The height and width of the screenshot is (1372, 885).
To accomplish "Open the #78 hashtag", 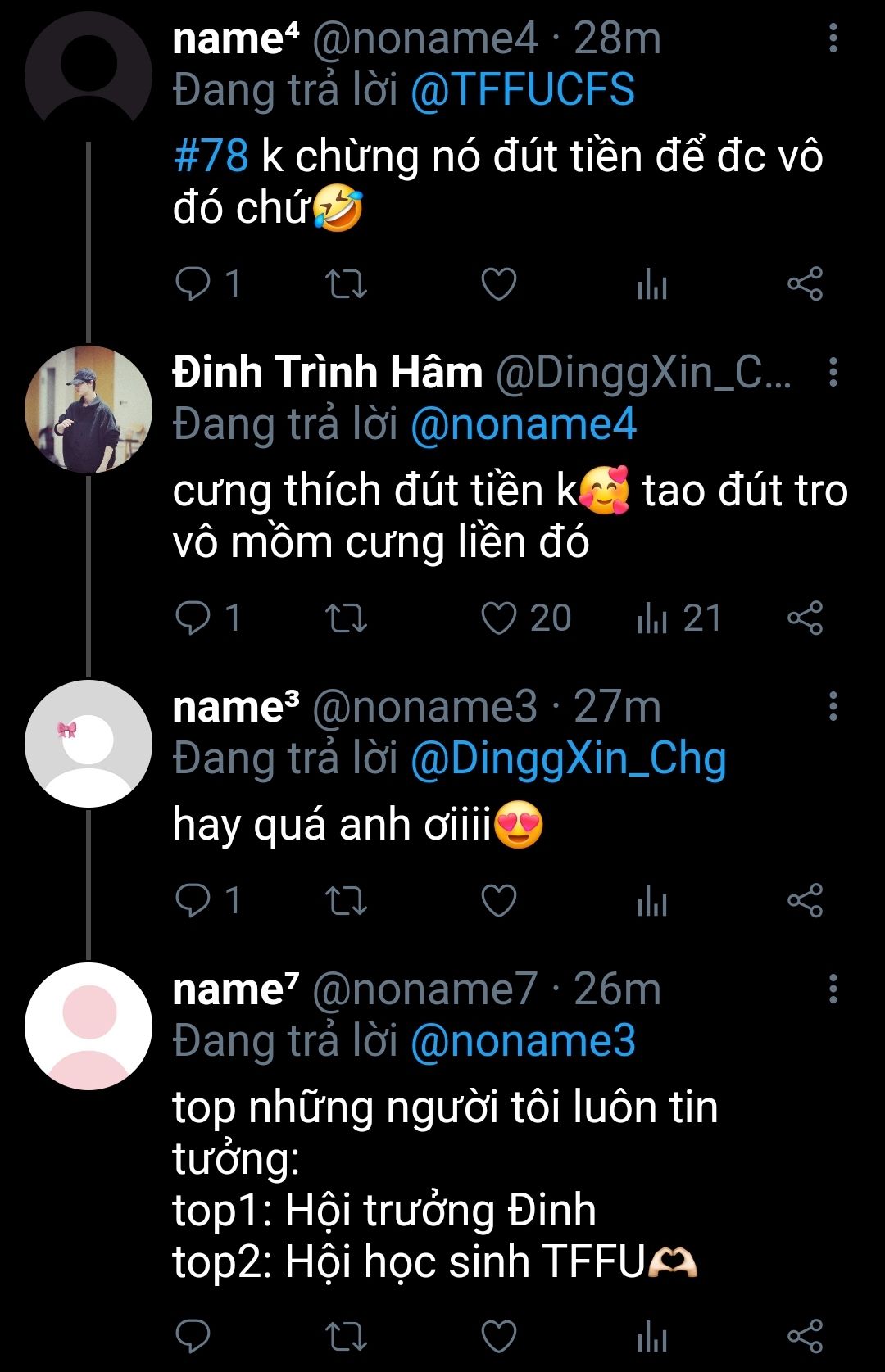I will pos(211,156).
